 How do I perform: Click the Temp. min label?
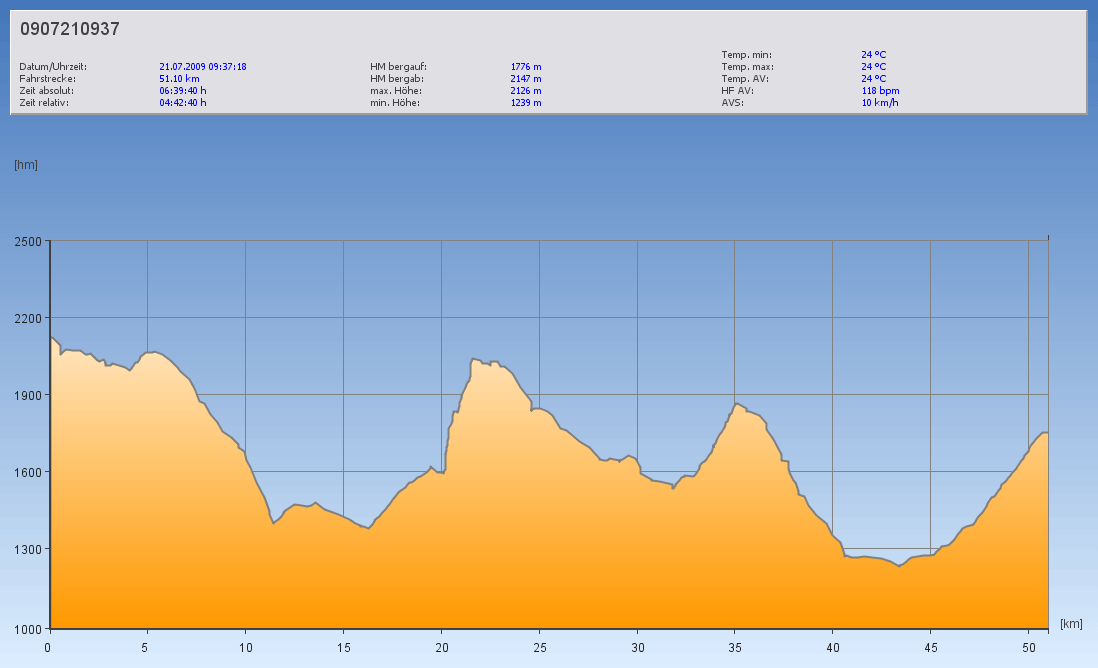coord(746,55)
